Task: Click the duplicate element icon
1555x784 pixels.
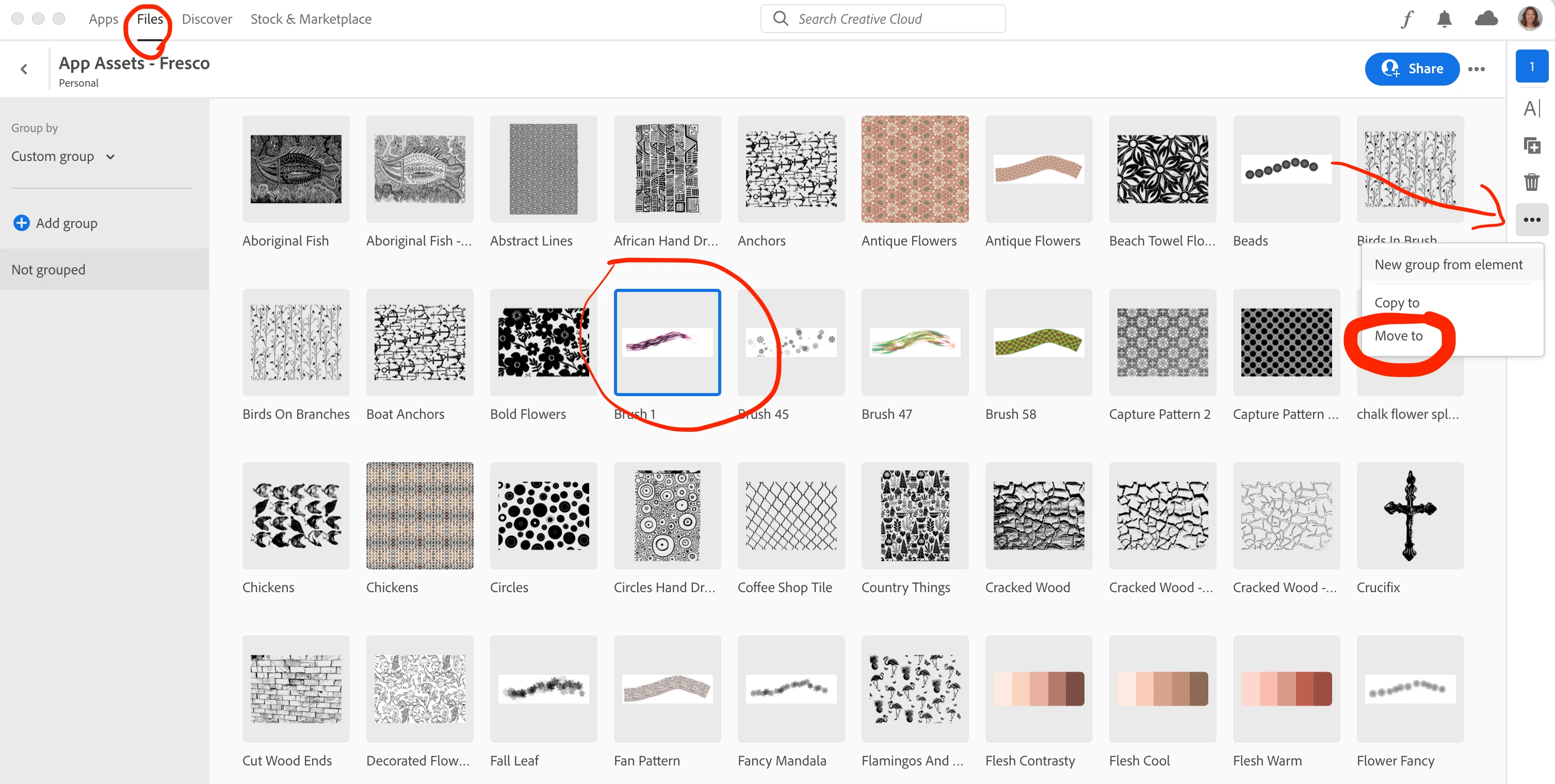Action: tap(1531, 145)
